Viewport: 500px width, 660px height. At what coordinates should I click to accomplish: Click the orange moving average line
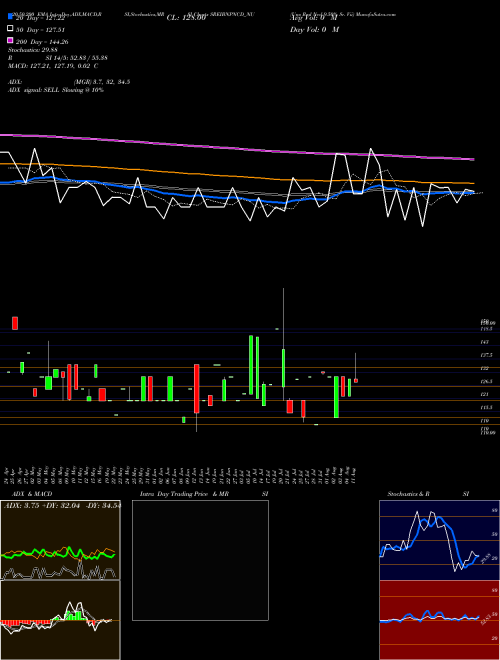tap(237, 174)
